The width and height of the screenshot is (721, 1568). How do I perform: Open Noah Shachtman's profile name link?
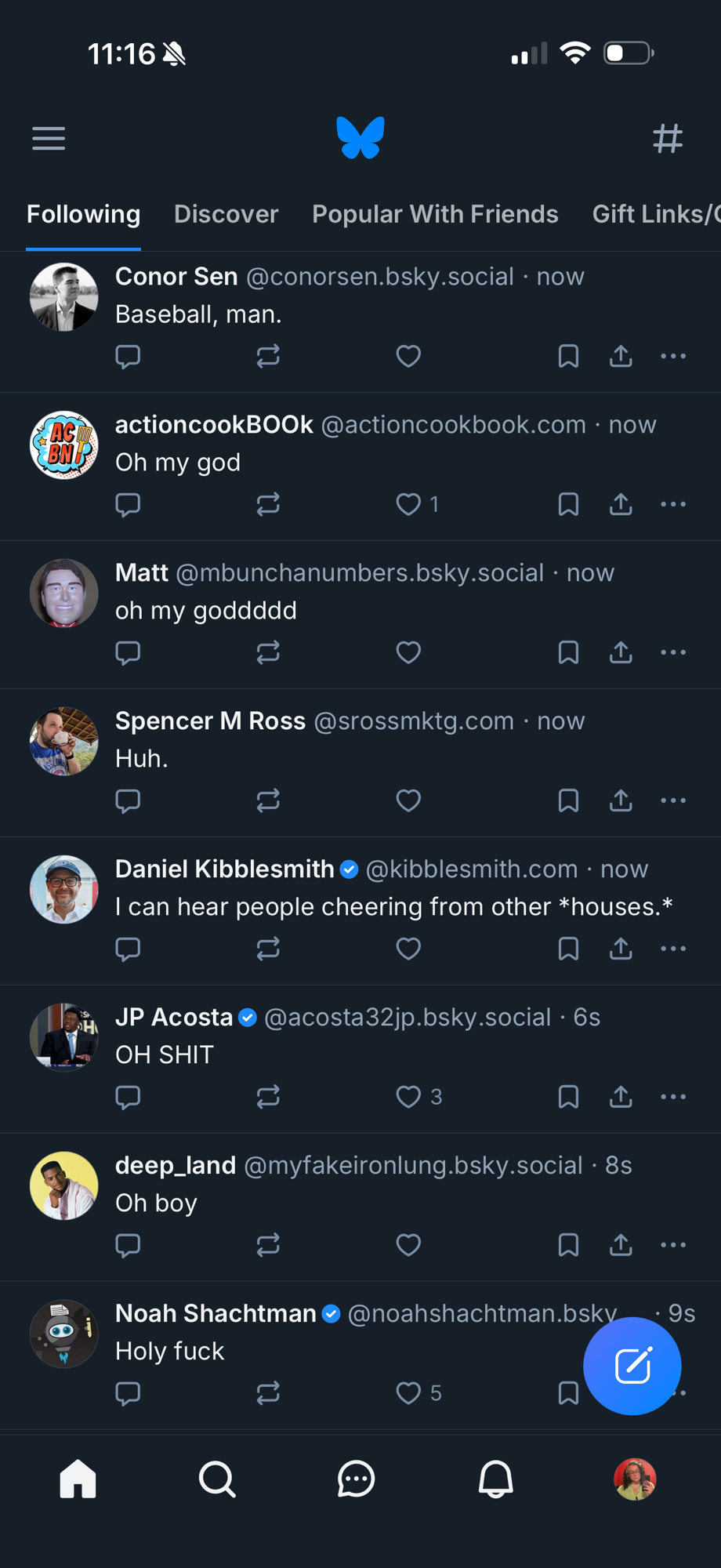point(216,1313)
